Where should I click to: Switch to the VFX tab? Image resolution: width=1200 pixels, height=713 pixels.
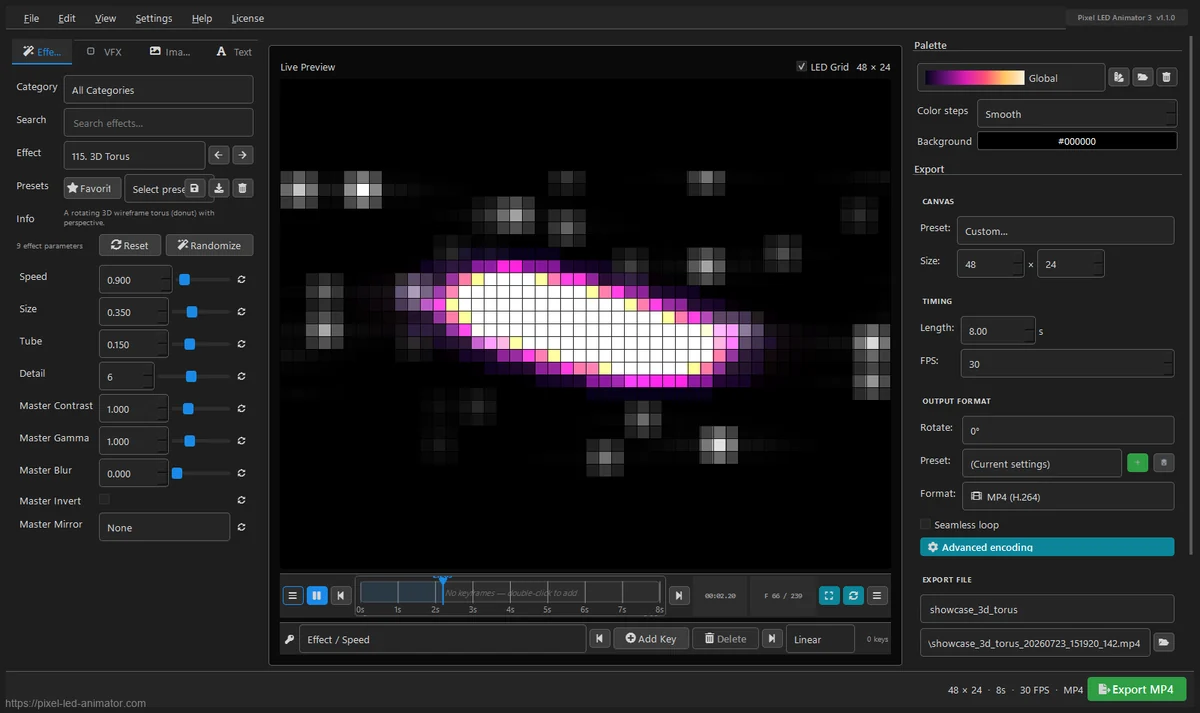tap(104, 51)
